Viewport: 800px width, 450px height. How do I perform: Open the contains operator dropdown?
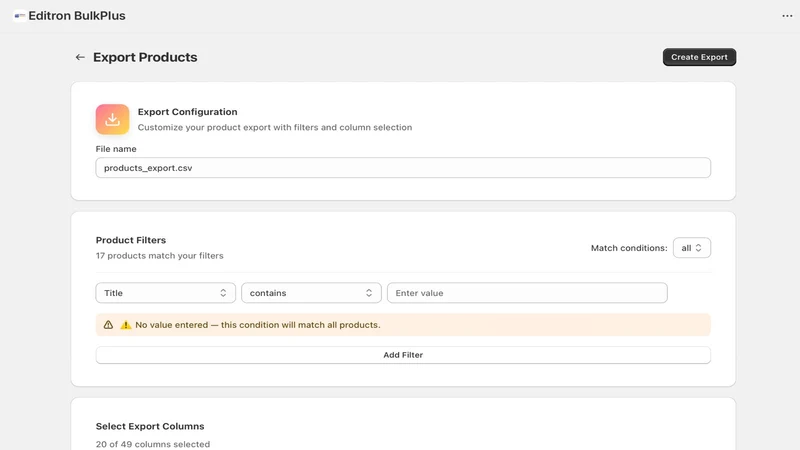pos(311,293)
